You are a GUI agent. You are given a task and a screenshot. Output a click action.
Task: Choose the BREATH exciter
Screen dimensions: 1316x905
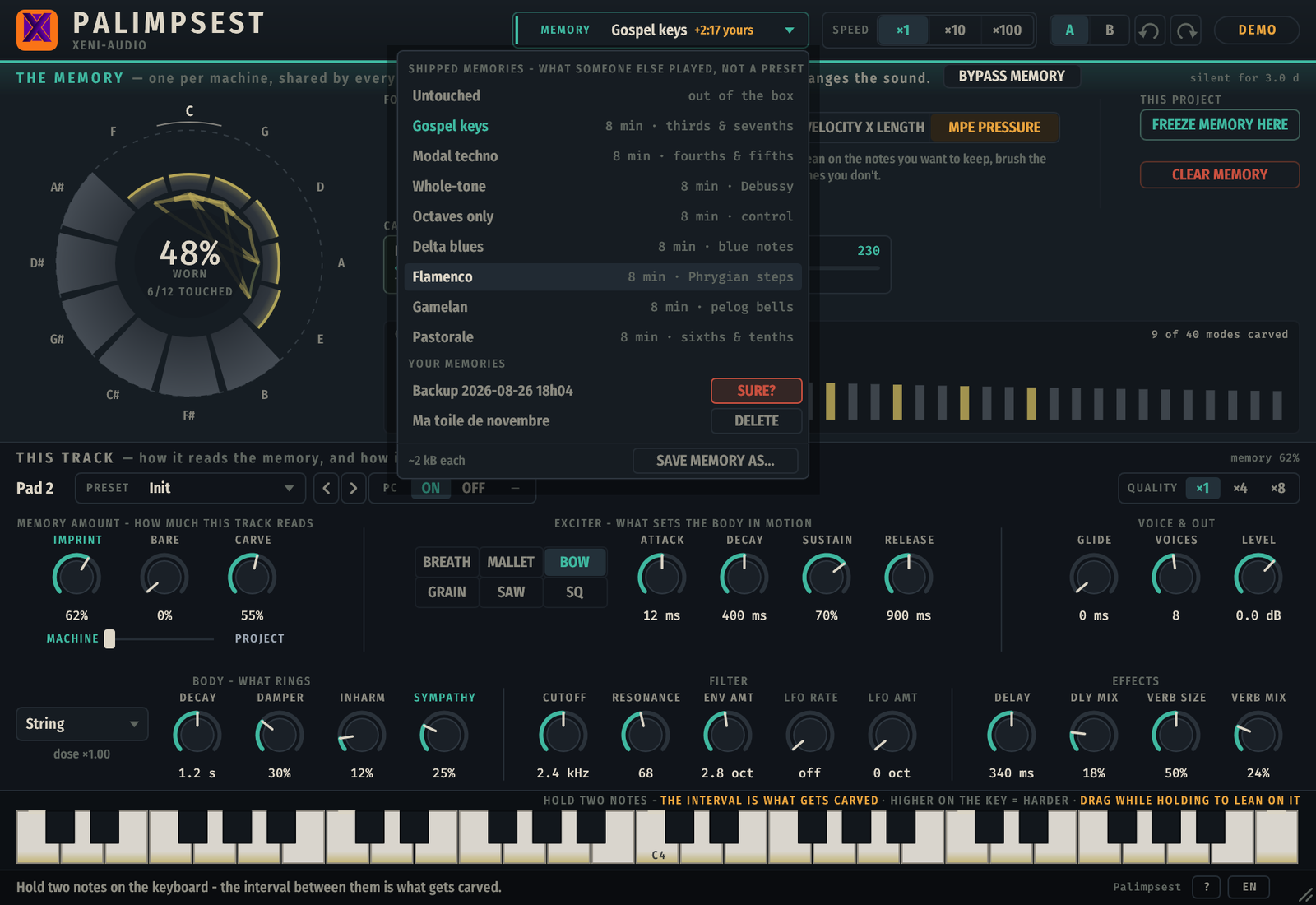pyautogui.click(x=447, y=562)
